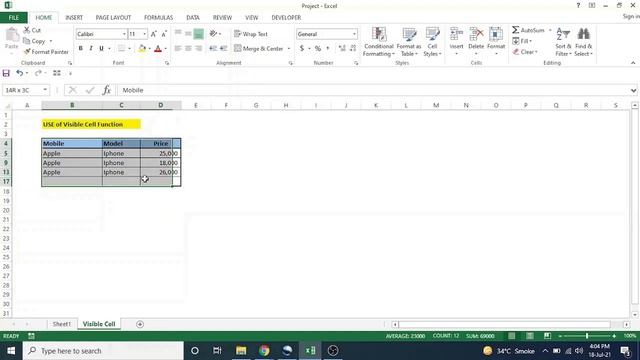Open the font color dropdown arrow

(165, 49)
